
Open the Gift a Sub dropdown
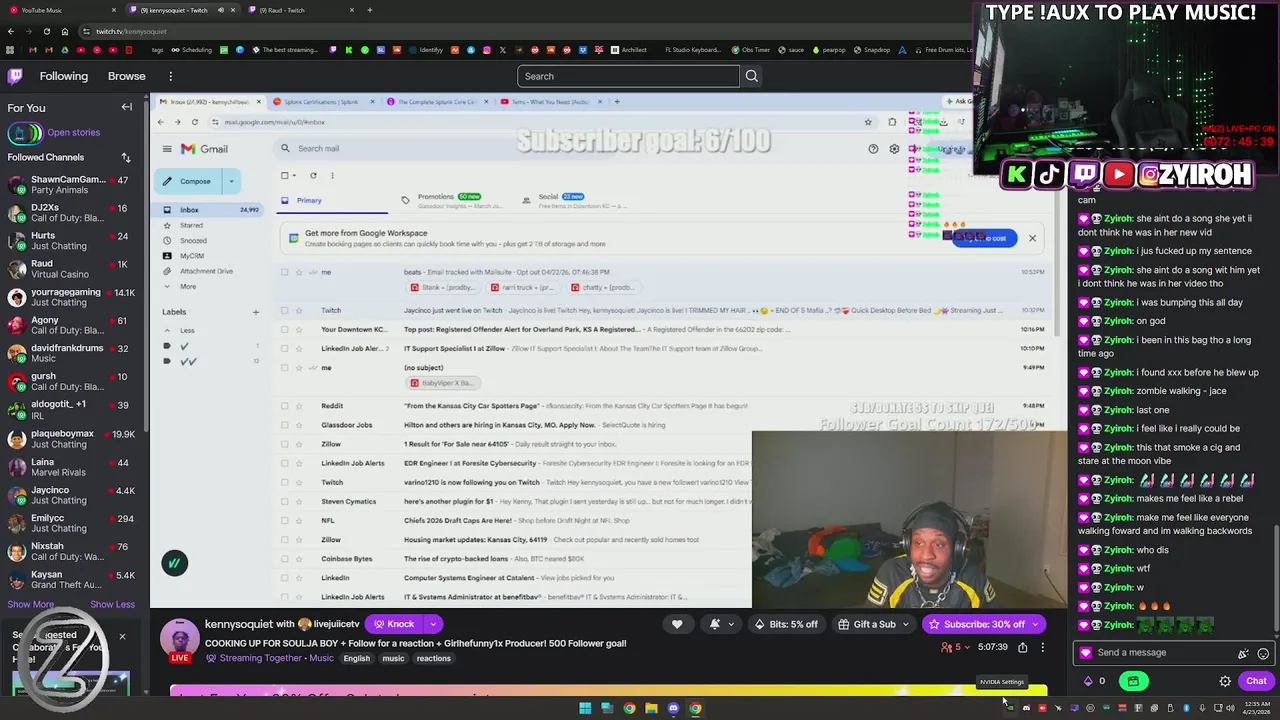pyautogui.click(x=873, y=624)
